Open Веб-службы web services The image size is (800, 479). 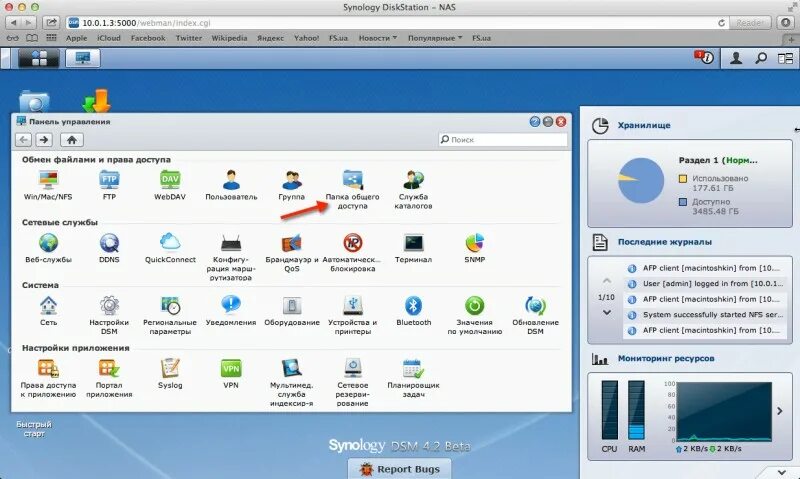click(48, 248)
